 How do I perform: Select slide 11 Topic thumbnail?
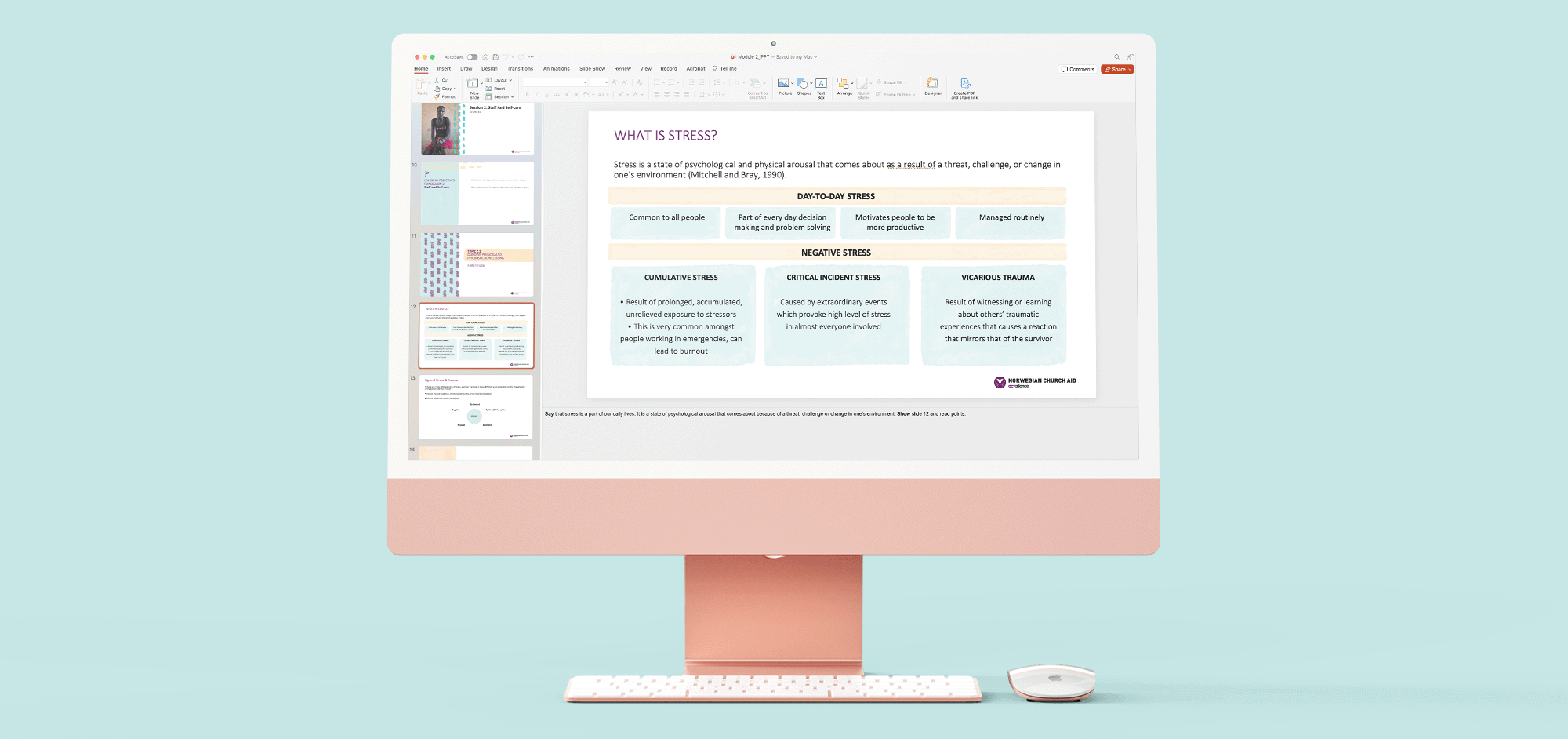click(477, 264)
